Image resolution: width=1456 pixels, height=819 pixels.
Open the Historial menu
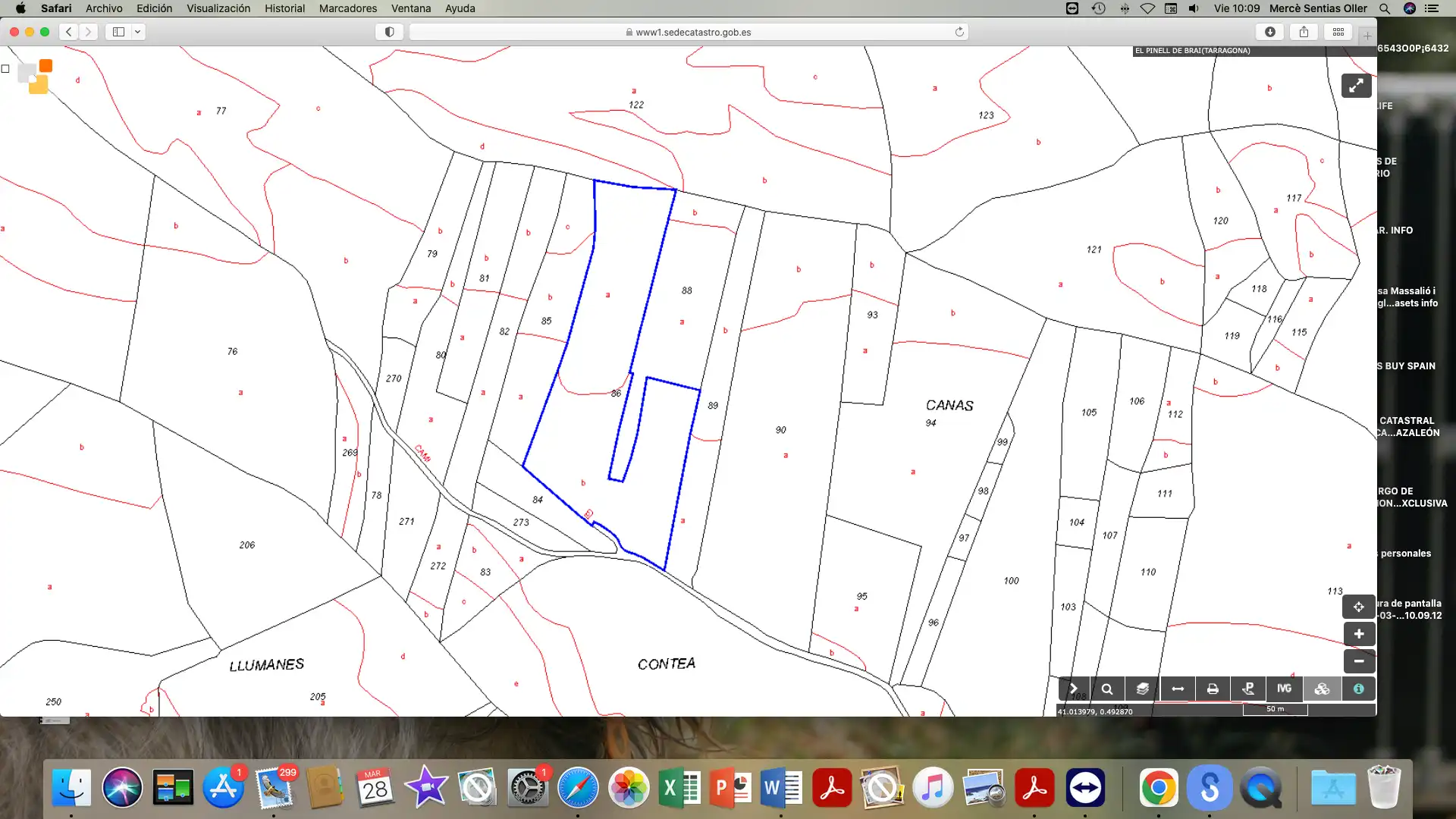tap(284, 8)
